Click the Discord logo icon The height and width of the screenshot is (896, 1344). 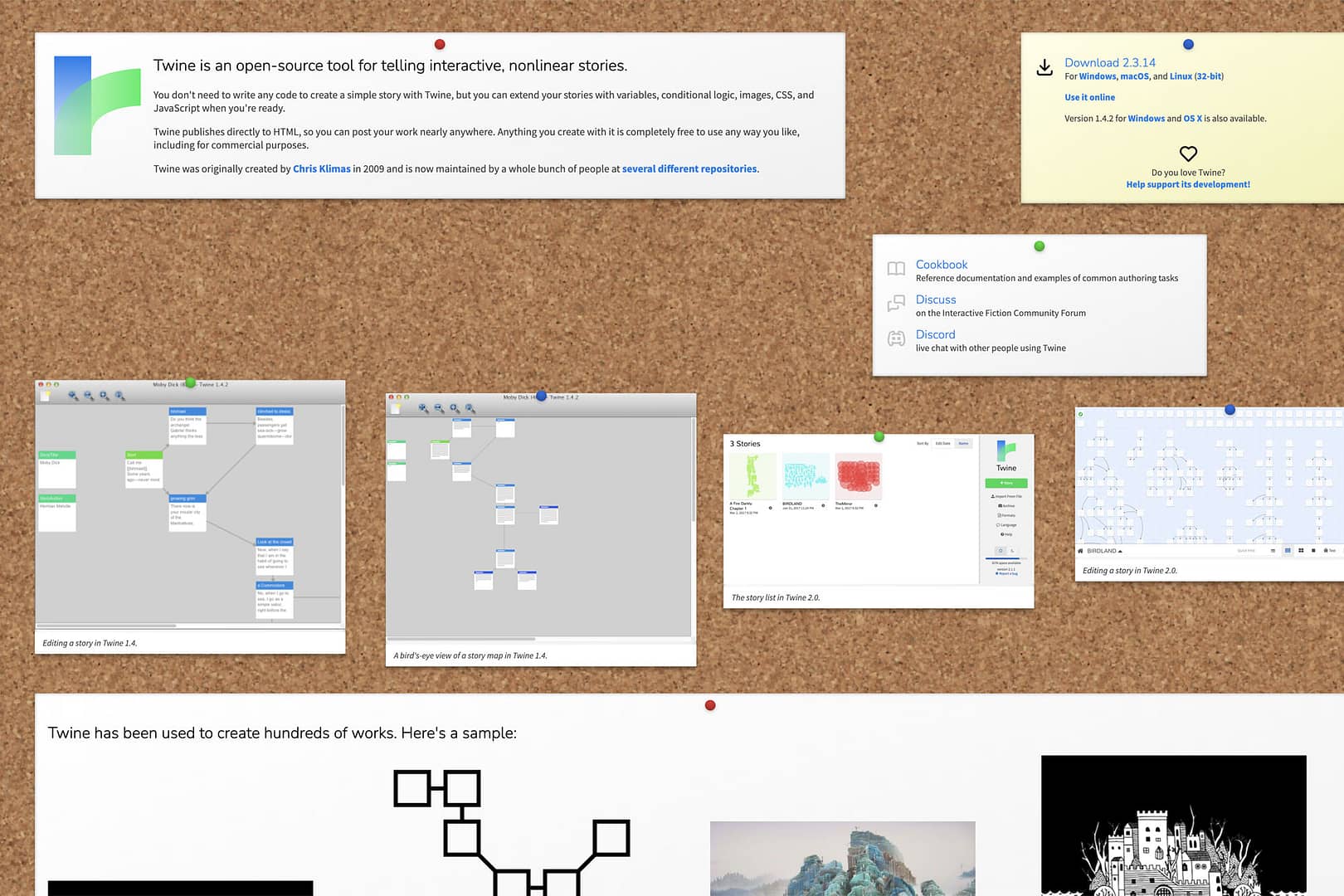[x=896, y=338]
